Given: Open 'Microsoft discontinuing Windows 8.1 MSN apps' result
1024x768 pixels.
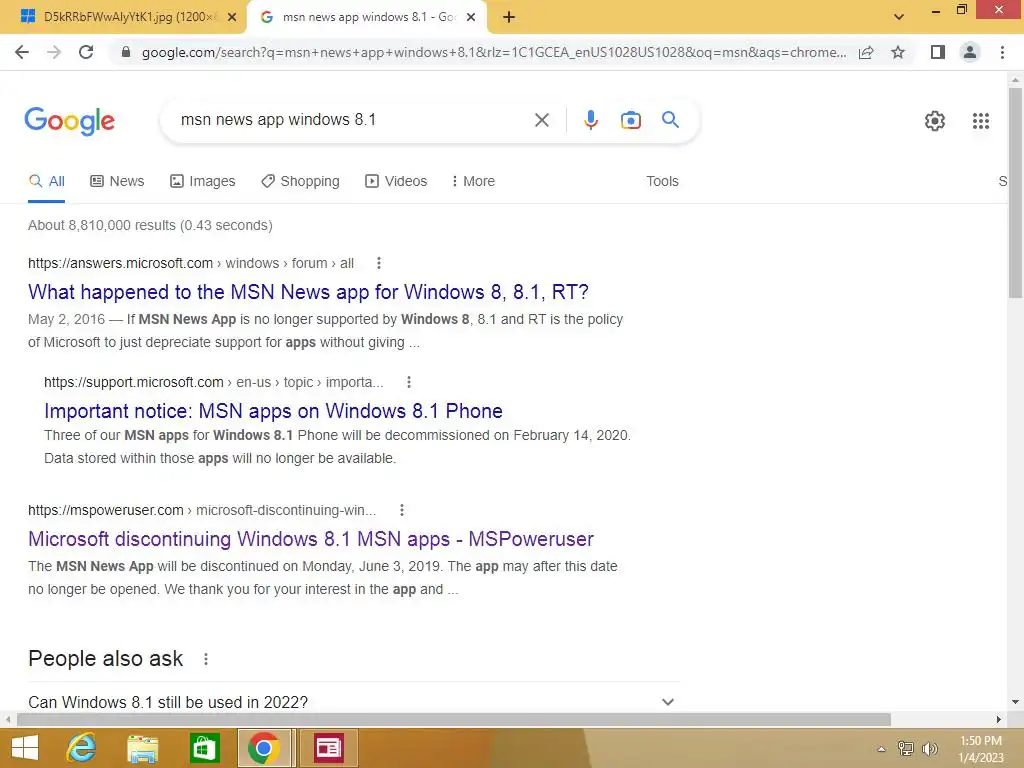Looking at the screenshot, I should (x=311, y=539).
